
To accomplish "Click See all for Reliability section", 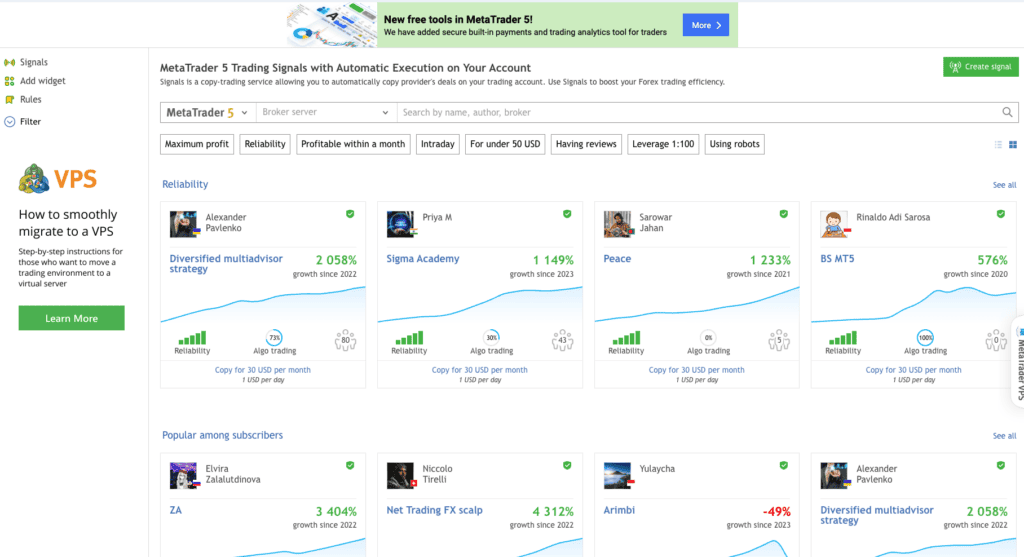I will (x=1004, y=185).
